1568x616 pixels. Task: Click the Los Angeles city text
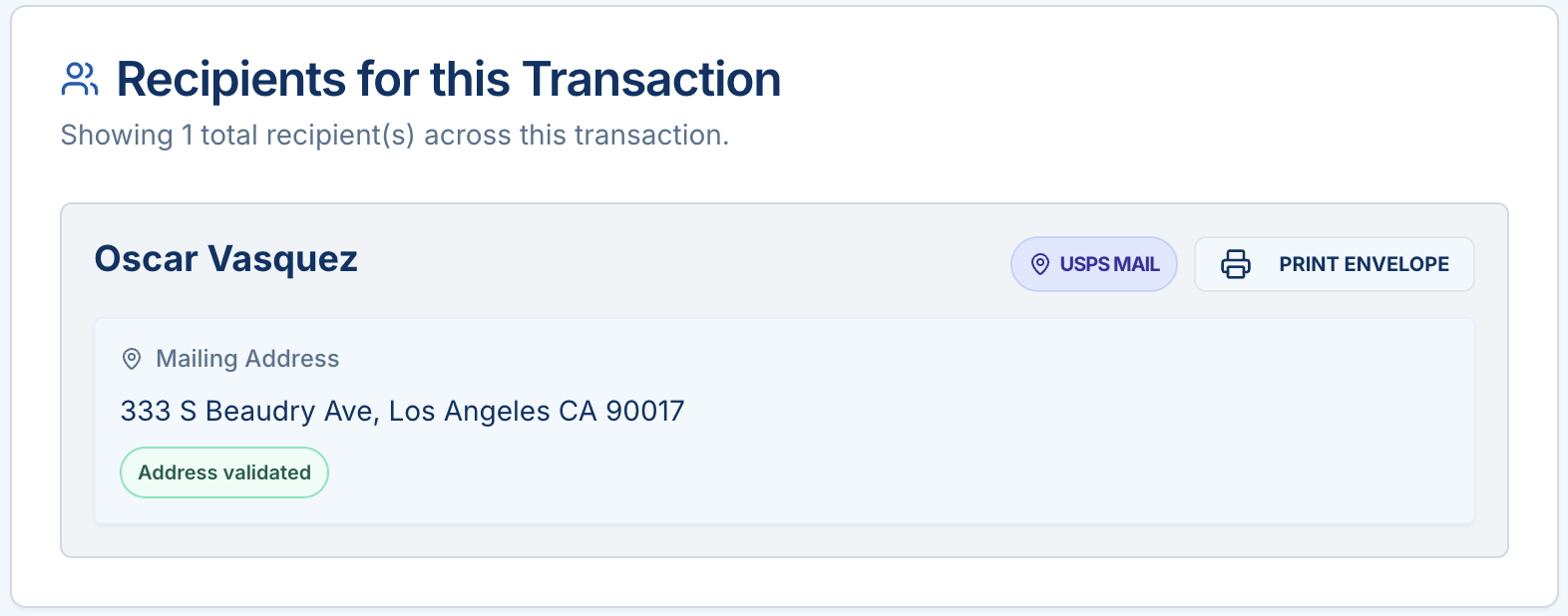469,412
